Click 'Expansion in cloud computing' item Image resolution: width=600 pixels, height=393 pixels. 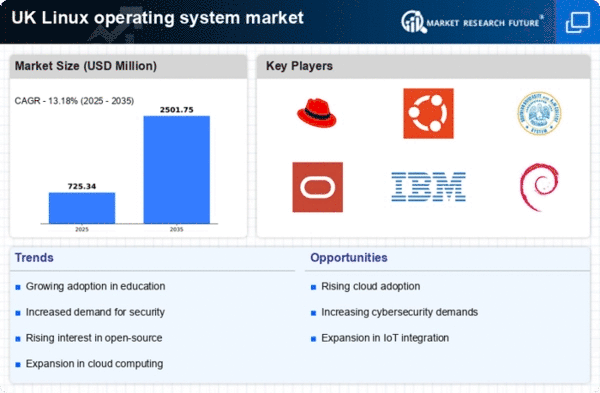point(94,364)
